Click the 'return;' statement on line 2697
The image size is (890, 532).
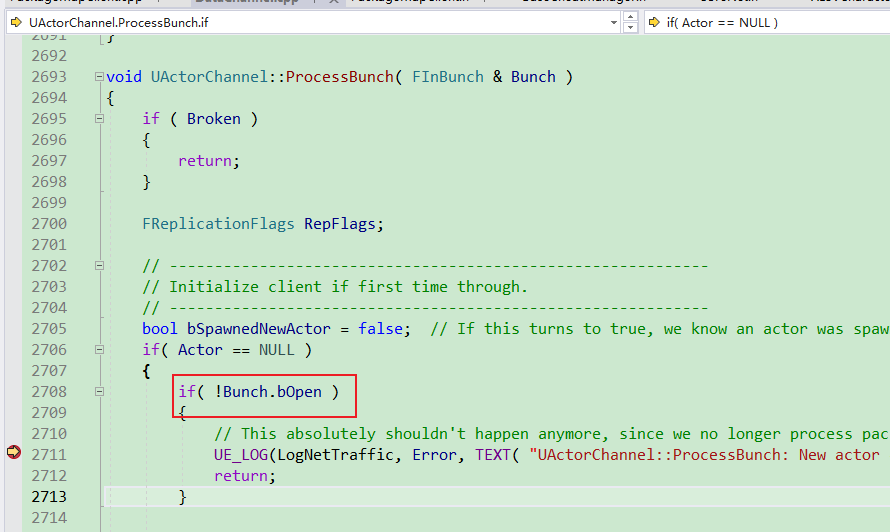(209, 161)
